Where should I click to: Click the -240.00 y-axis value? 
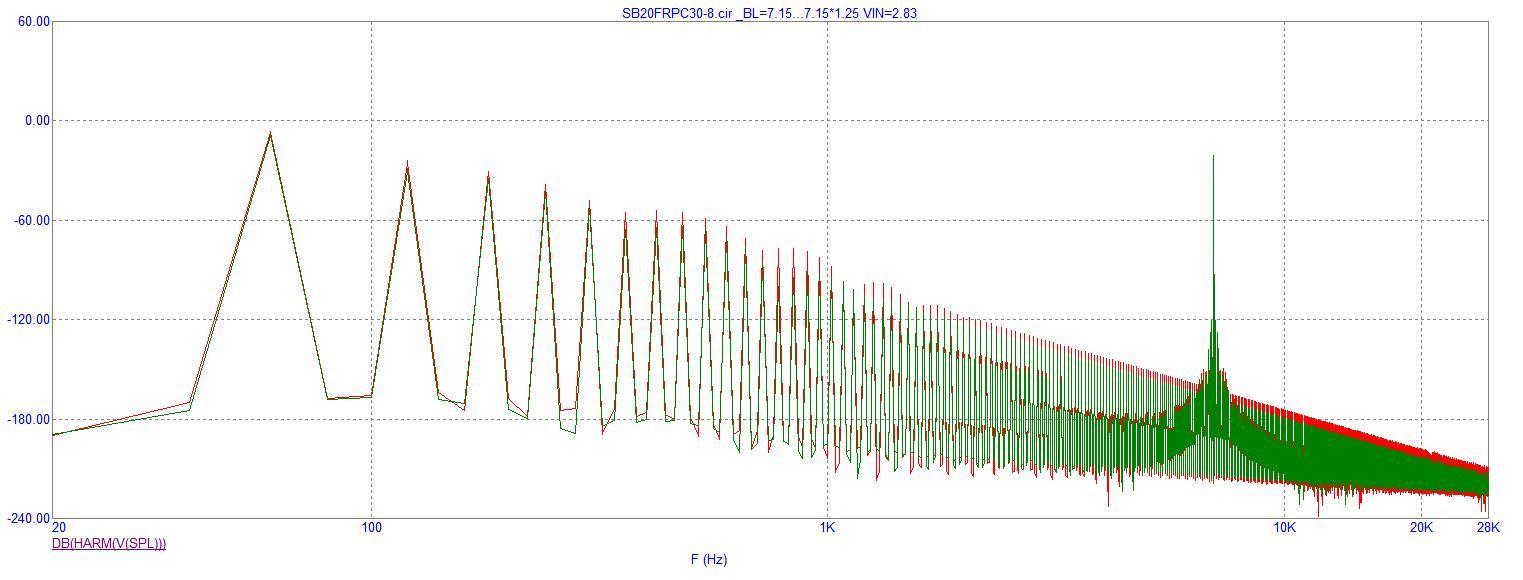click(x=29, y=519)
